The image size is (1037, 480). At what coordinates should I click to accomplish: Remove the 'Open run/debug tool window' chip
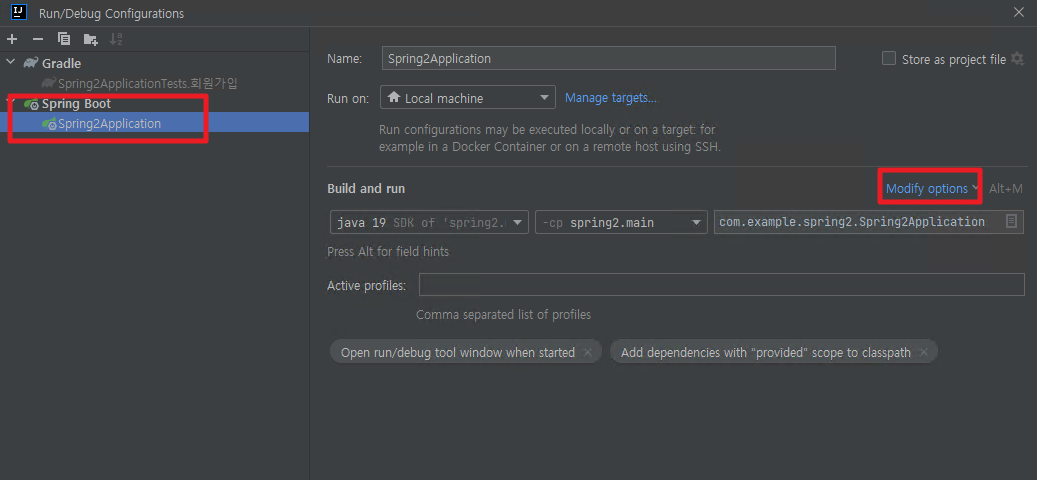coord(587,352)
